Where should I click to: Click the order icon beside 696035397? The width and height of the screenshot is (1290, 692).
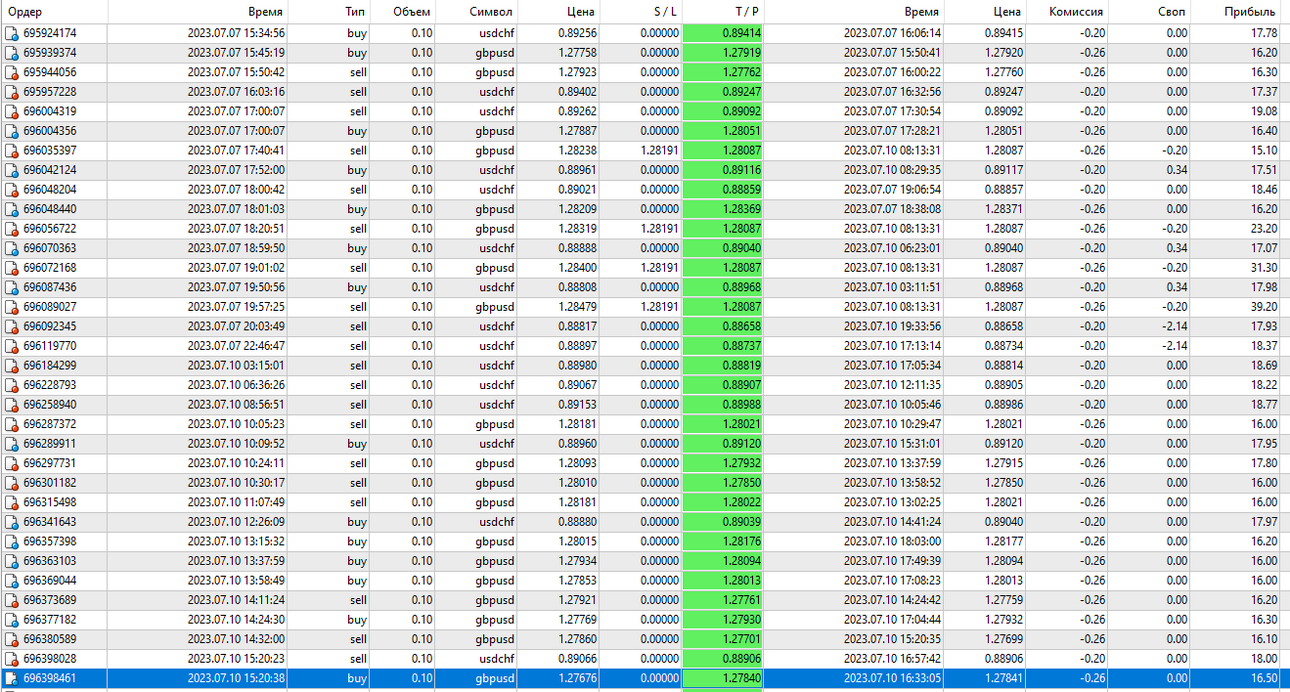[12, 150]
